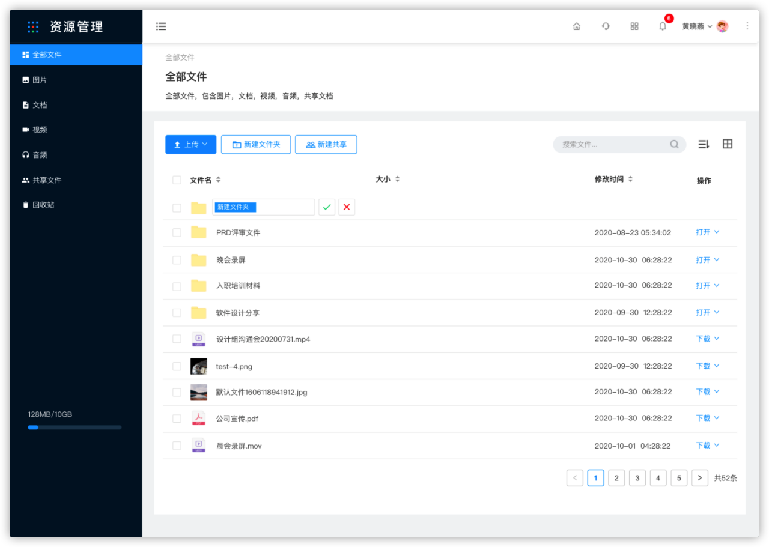Switch to the sorted list view icon
This screenshot has width=770, height=548.
tap(704, 144)
